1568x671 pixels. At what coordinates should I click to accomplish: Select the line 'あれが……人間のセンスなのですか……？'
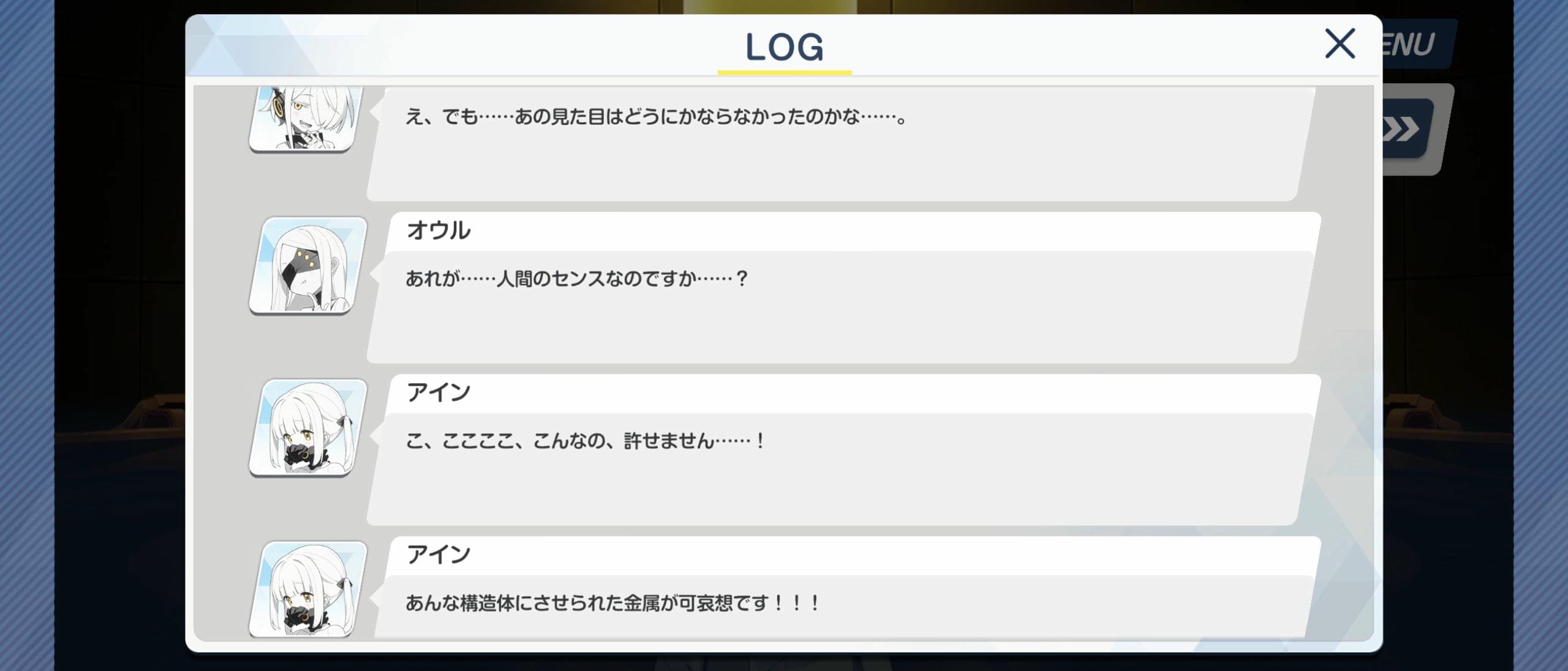[x=576, y=279]
